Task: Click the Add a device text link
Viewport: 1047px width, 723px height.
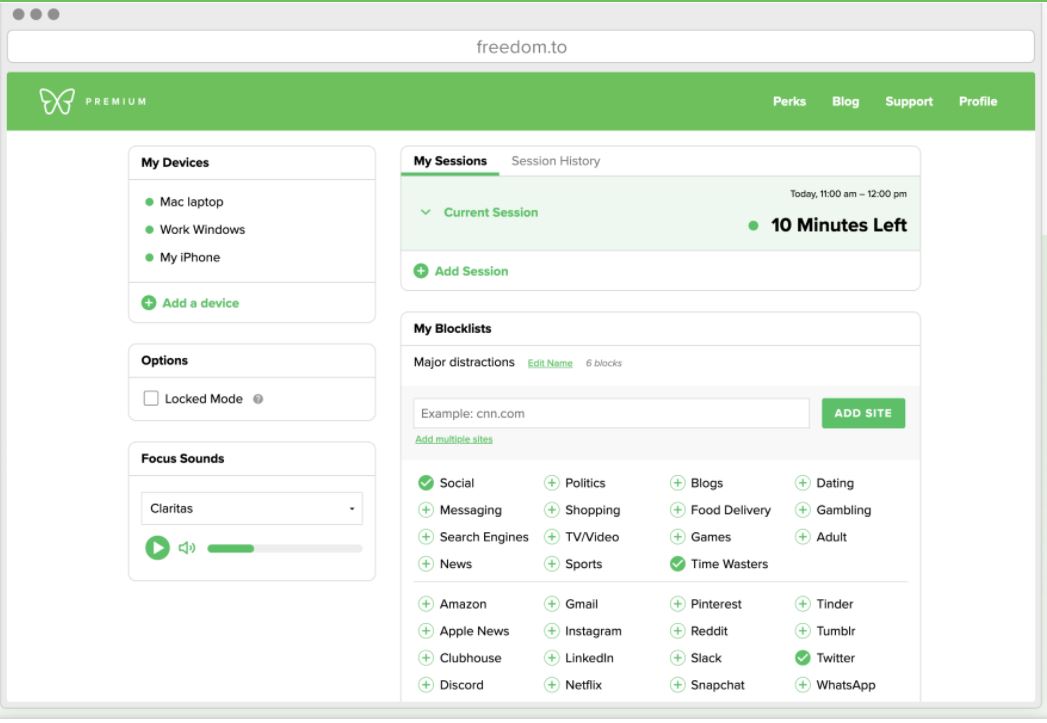Action: [200, 303]
